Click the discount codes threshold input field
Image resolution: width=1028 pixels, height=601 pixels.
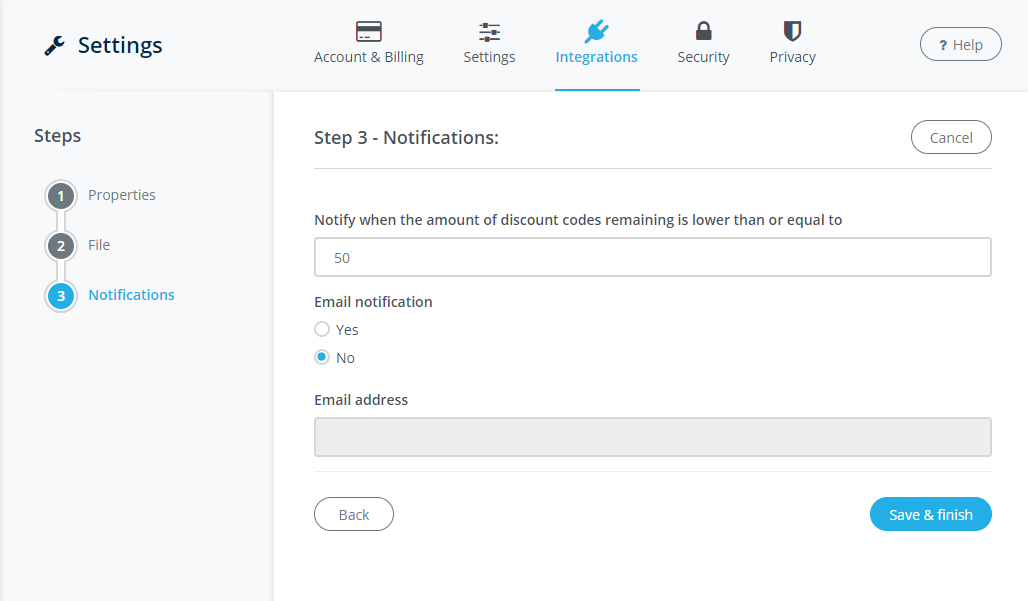652,257
